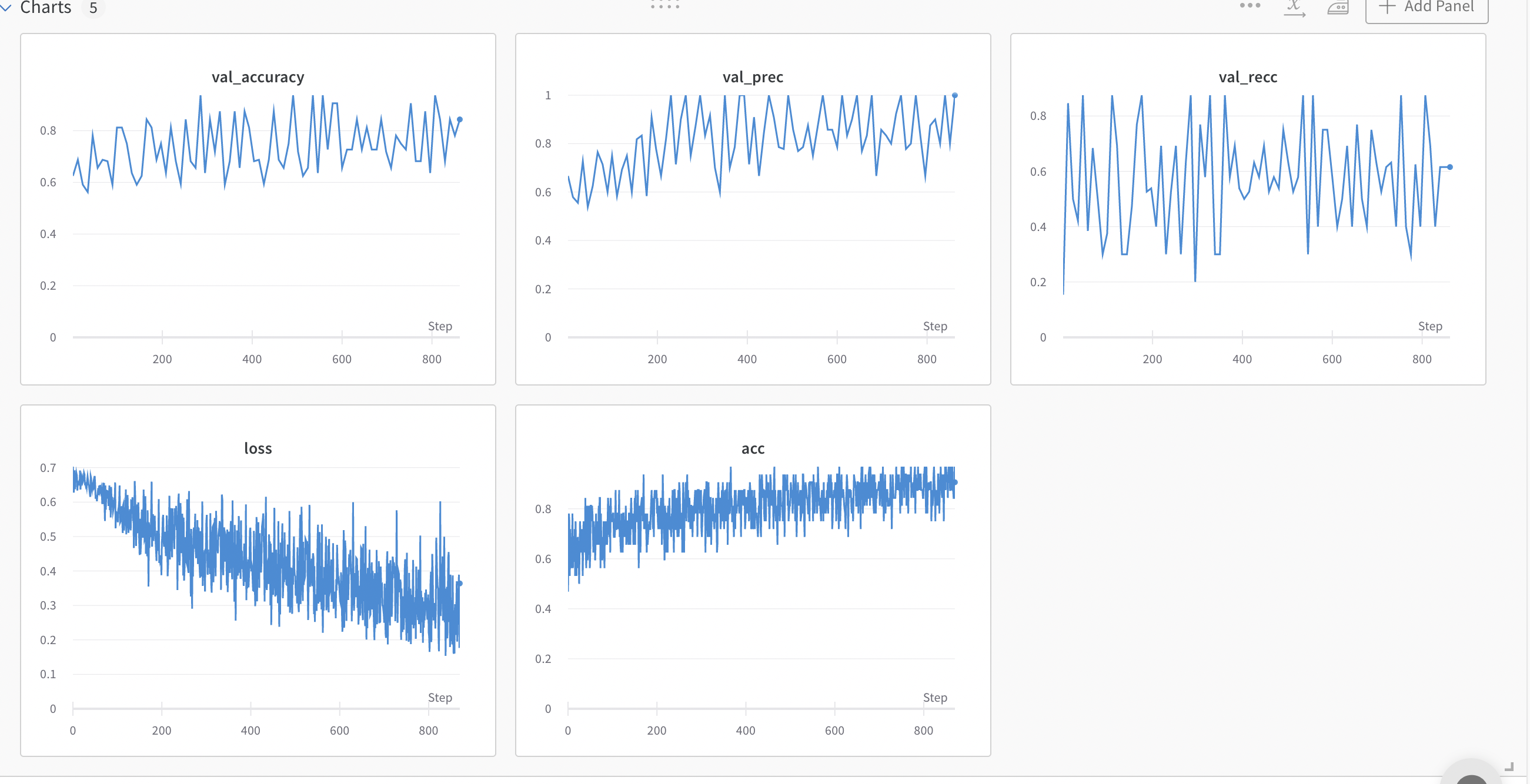
Task: Click the Add Panel button
Action: (1427, 8)
